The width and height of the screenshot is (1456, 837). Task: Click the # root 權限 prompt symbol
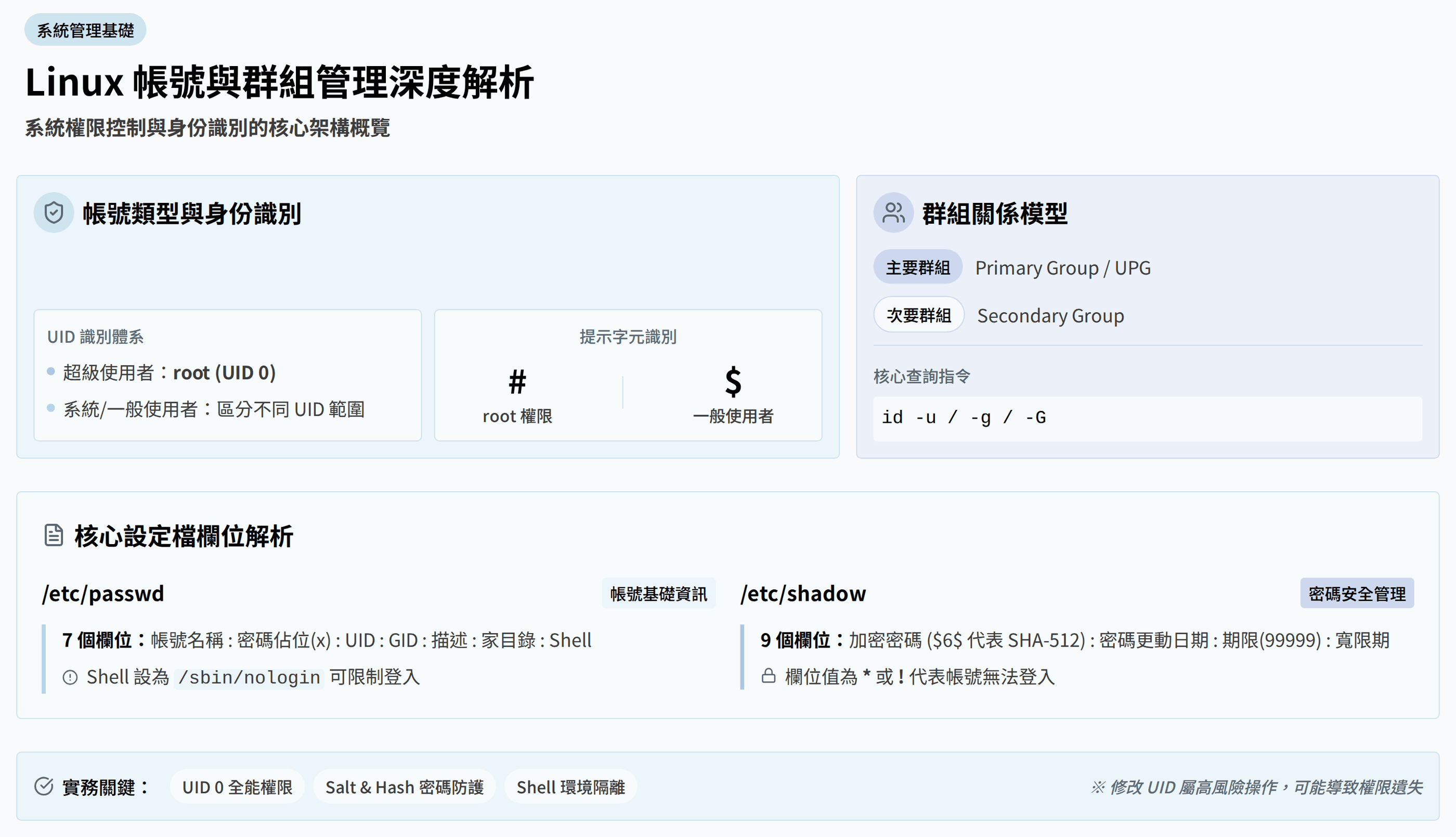coord(517,382)
